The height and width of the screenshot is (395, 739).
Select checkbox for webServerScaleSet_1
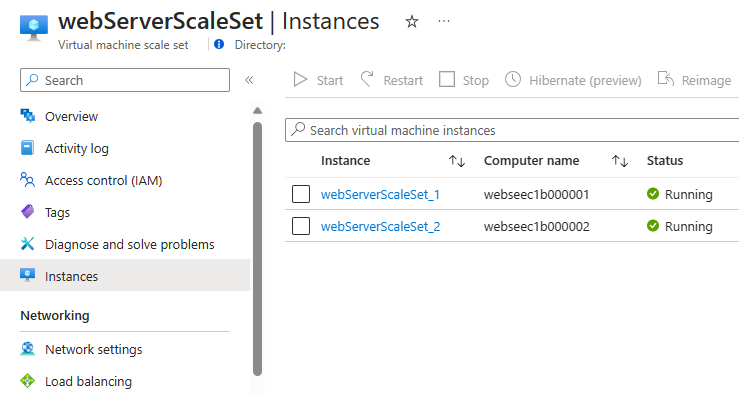pyautogui.click(x=301, y=194)
